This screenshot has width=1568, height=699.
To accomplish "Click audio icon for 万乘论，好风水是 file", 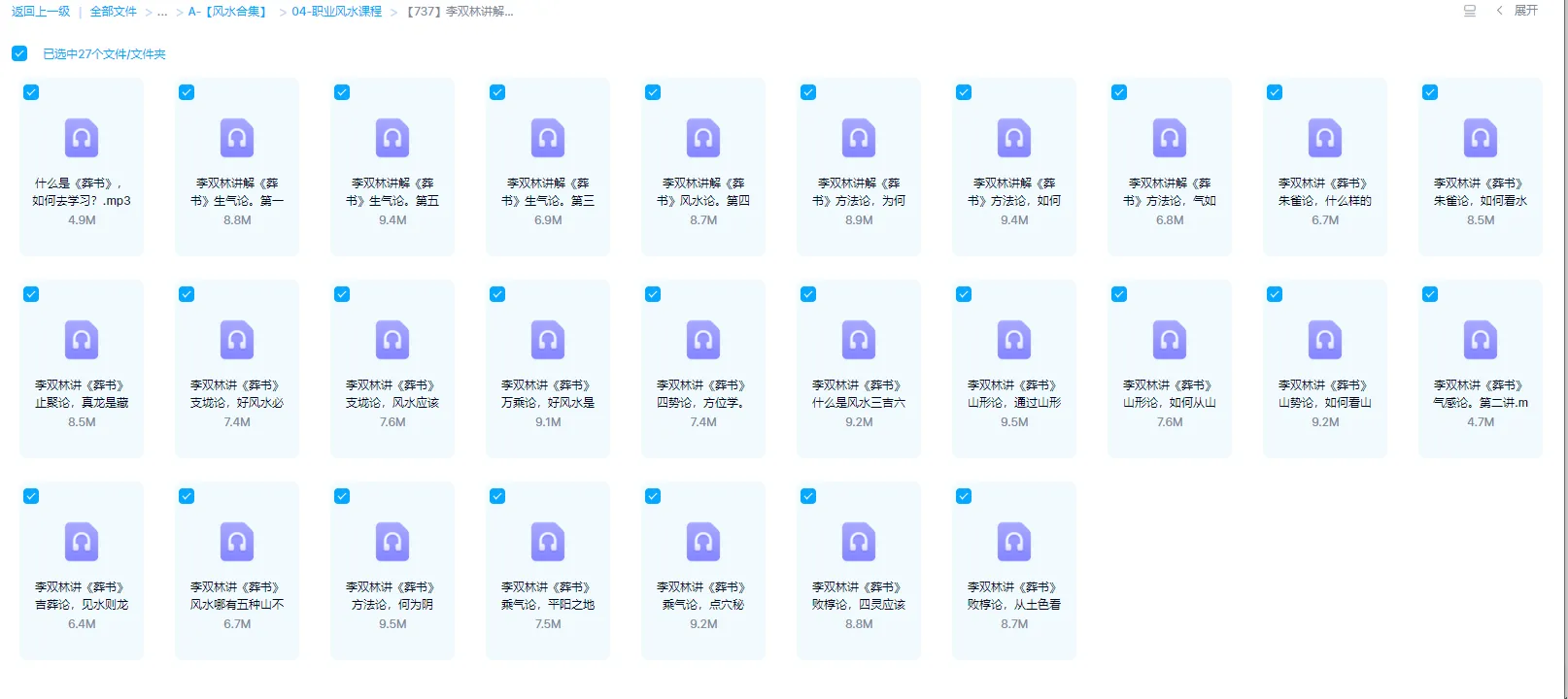I will coord(548,340).
